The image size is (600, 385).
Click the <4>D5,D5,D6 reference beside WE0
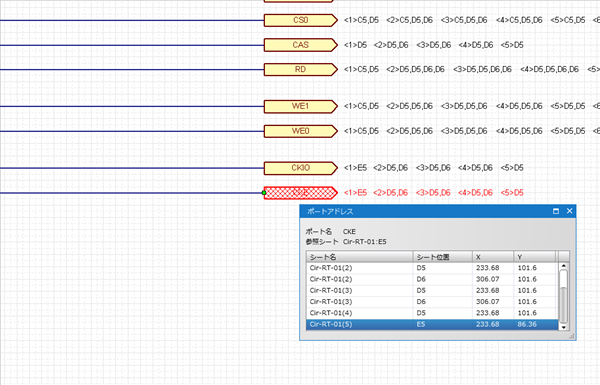[x=519, y=131]
